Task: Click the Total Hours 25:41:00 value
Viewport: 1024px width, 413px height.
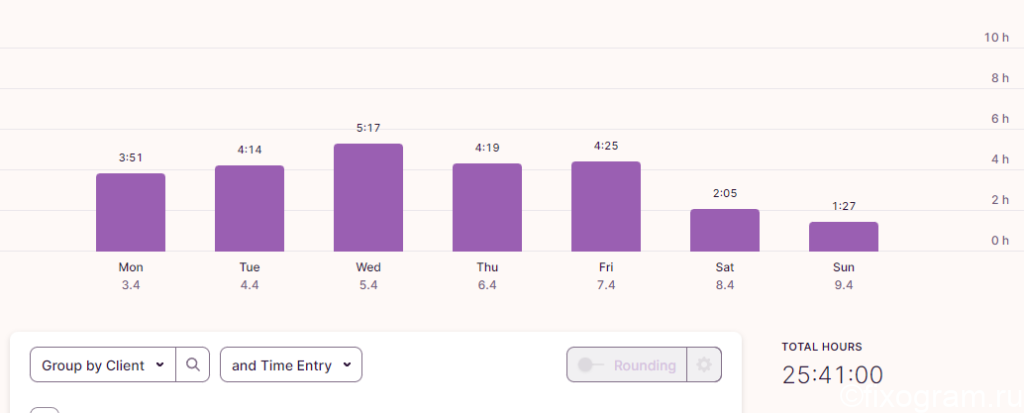Action: coord(833,375)
